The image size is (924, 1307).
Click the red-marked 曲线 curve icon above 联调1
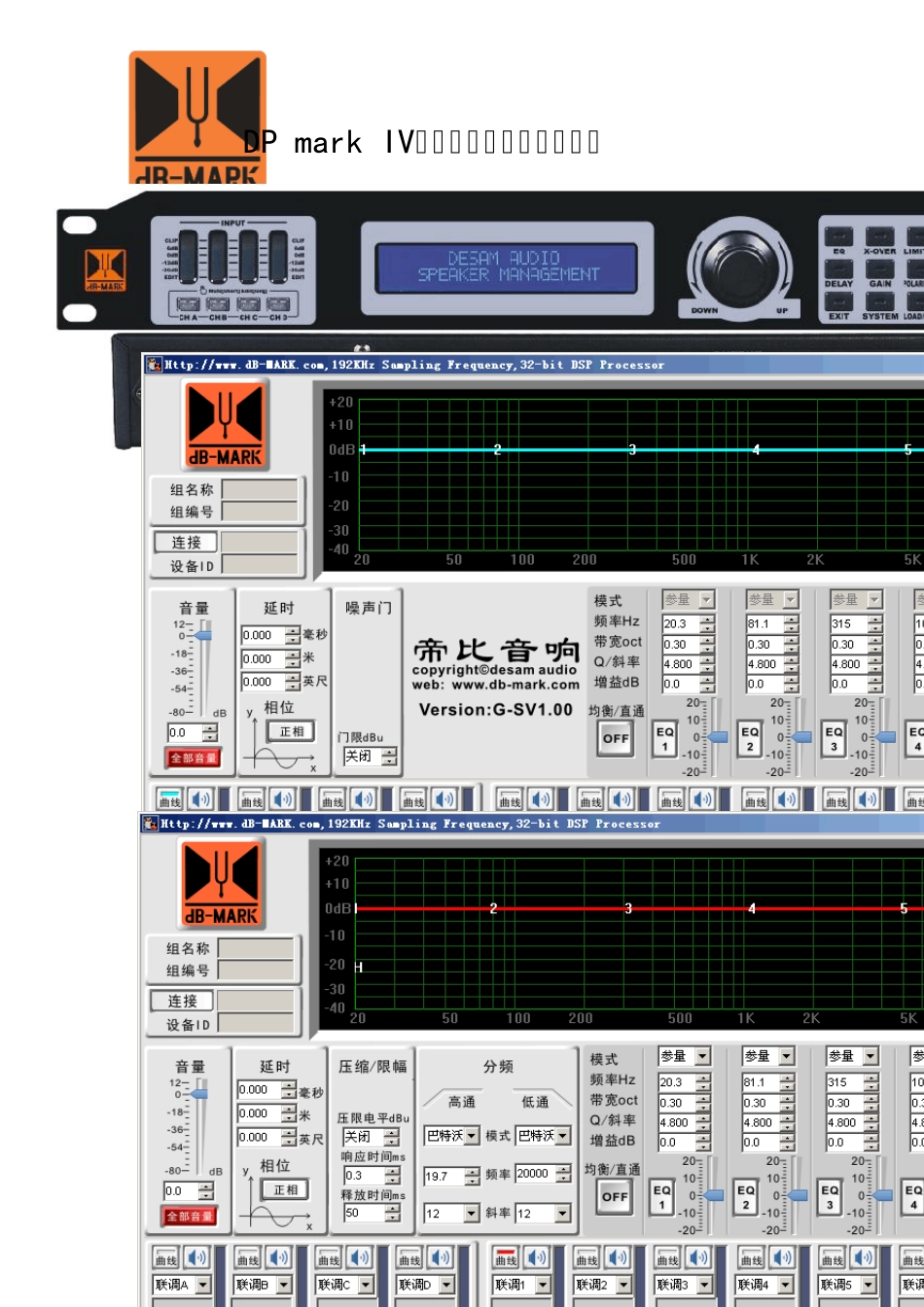coord(506,1257)
